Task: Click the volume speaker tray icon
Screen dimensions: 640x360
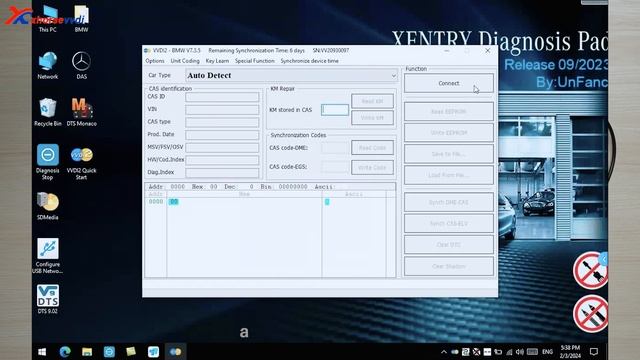Action: coord(520,352)
